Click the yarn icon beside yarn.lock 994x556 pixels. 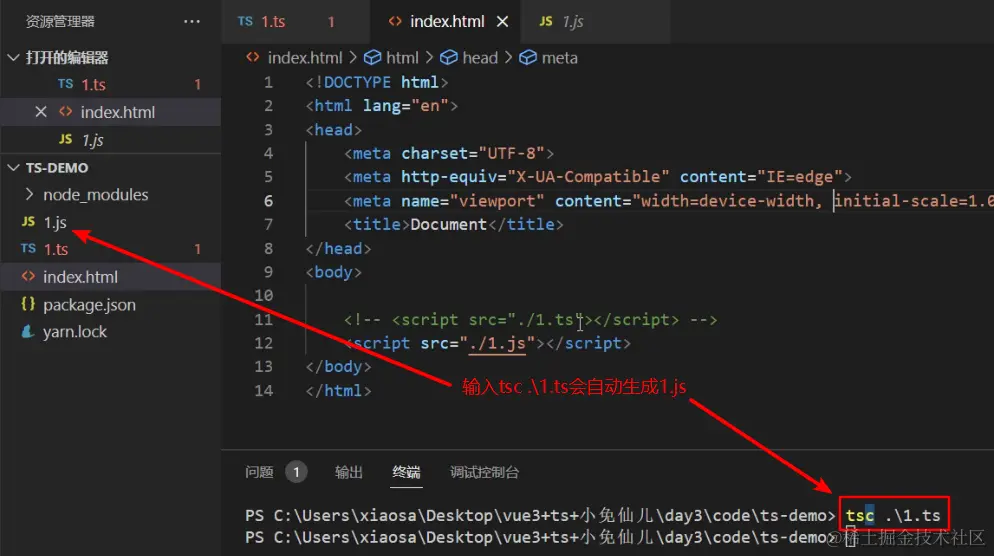(x=28, y=332)
